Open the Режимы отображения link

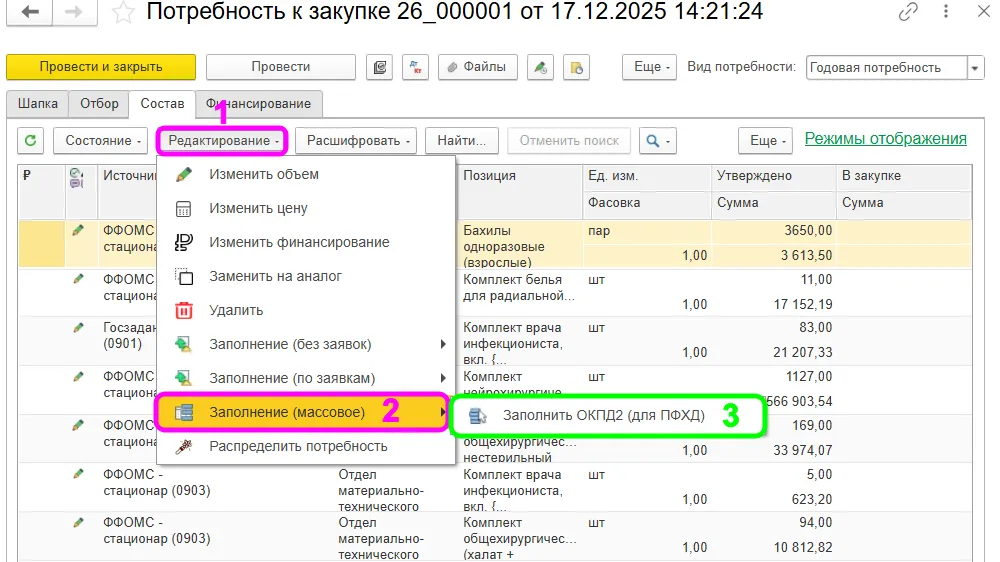[x=885, y=138]
